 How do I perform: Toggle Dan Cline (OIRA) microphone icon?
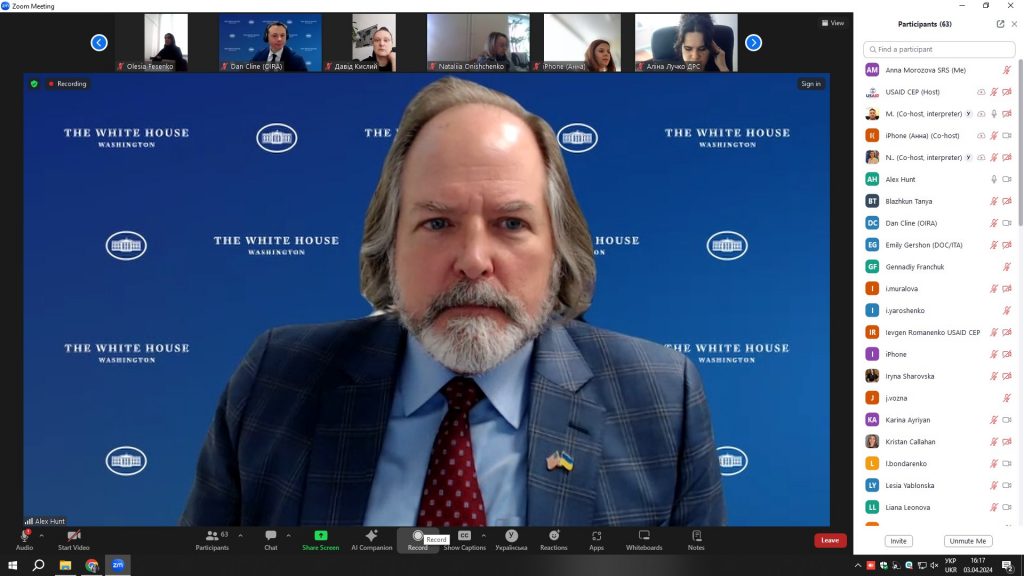[994, 223]
